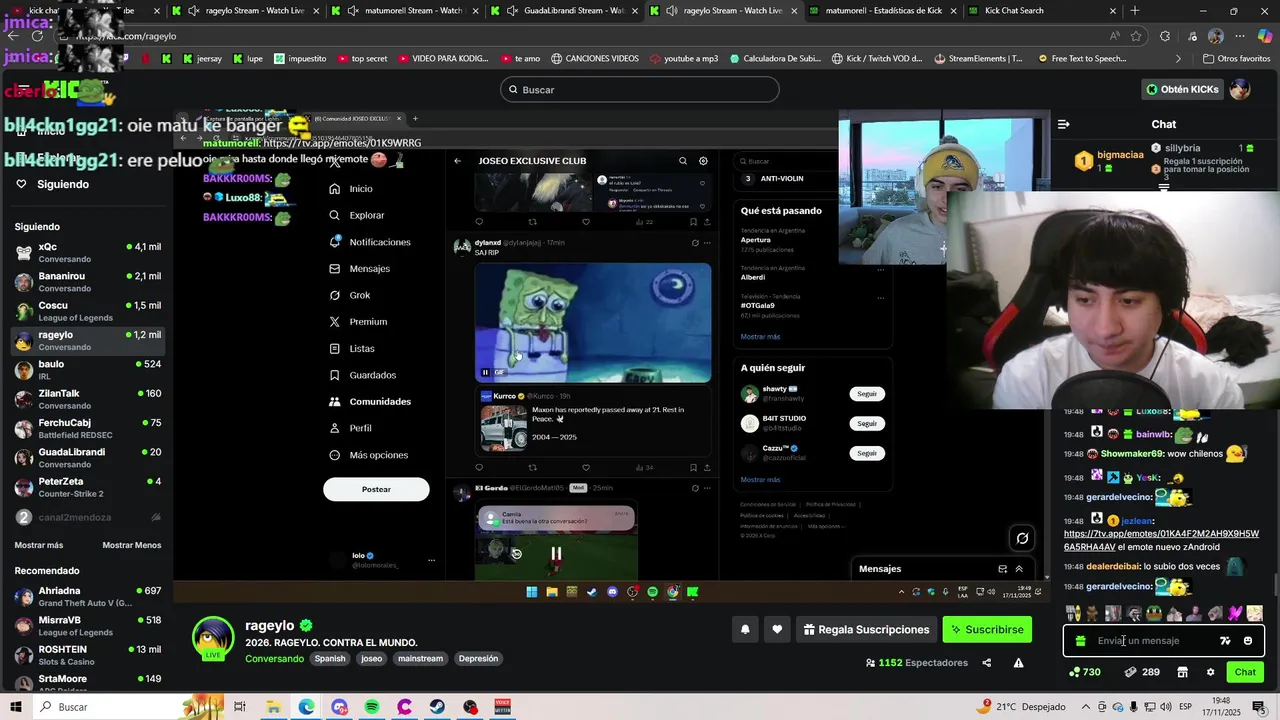Open Coscu channel in sidebar

coord(88,311)
